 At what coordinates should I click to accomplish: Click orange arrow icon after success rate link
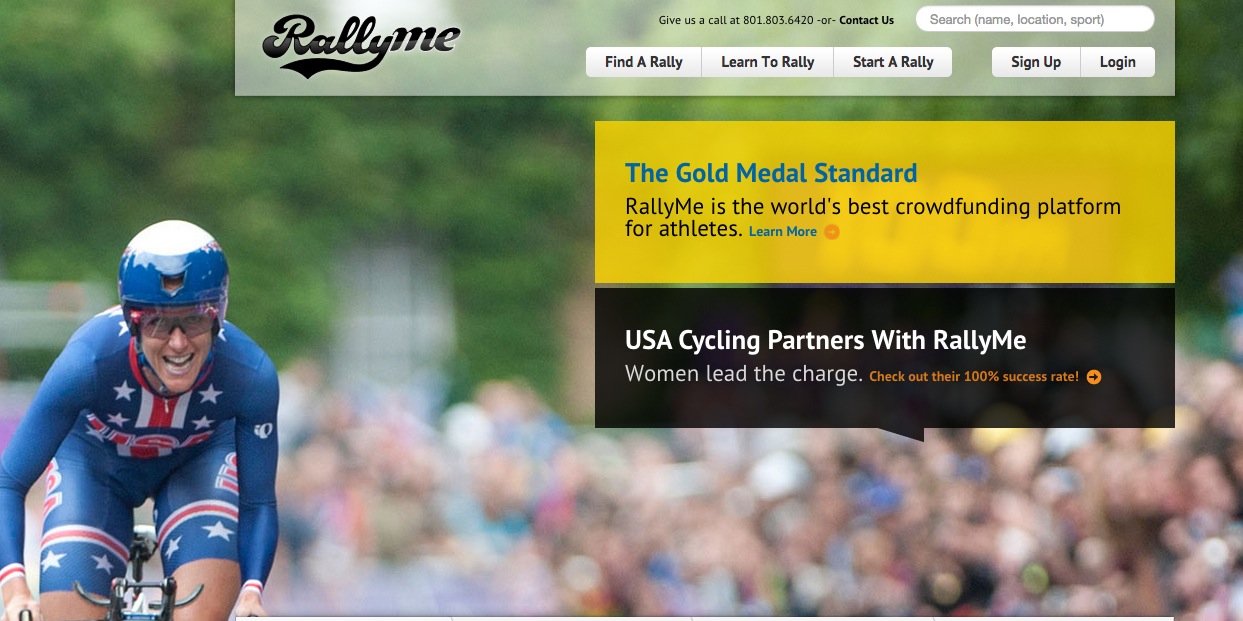pyautogui.click(x=1094, y=377)
